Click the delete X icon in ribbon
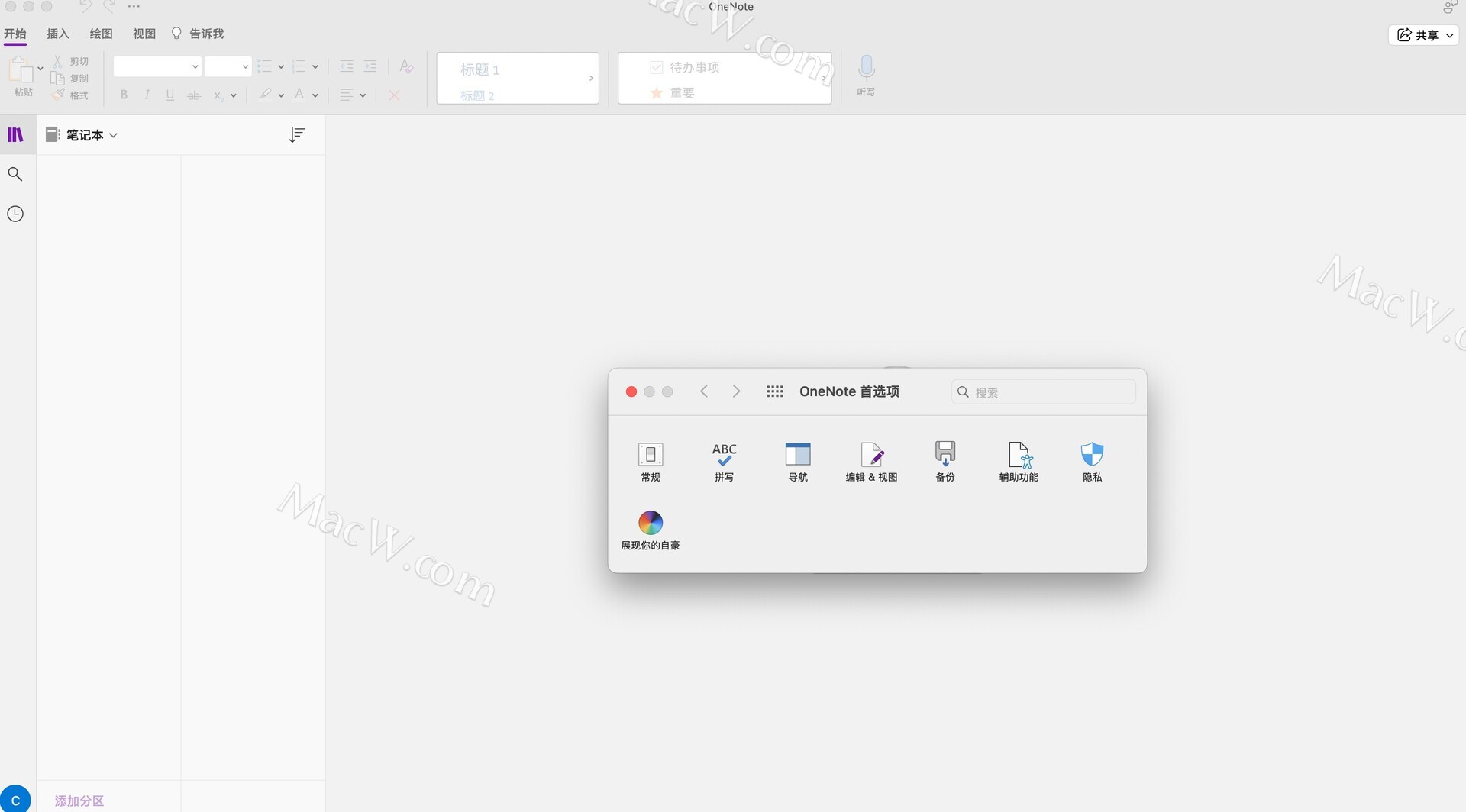Image resolution: width=1466 pixels, height=812 pixels. tap(394, 95)
